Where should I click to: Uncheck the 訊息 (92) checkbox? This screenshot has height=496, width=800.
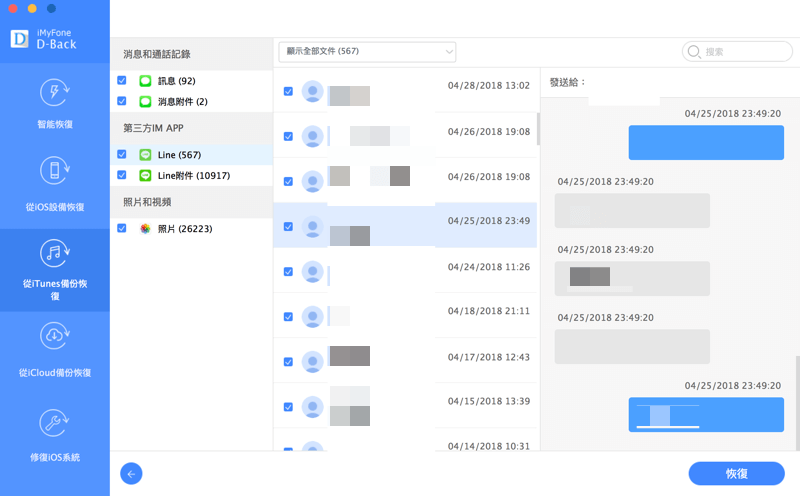[122, 80]
